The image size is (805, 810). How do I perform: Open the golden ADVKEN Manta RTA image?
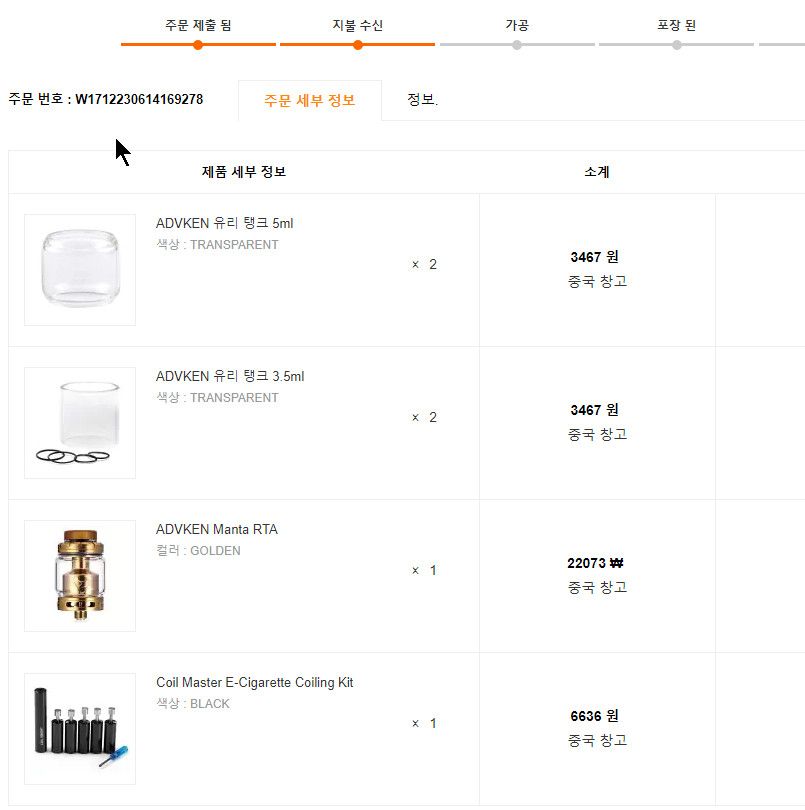click(80, 576)
